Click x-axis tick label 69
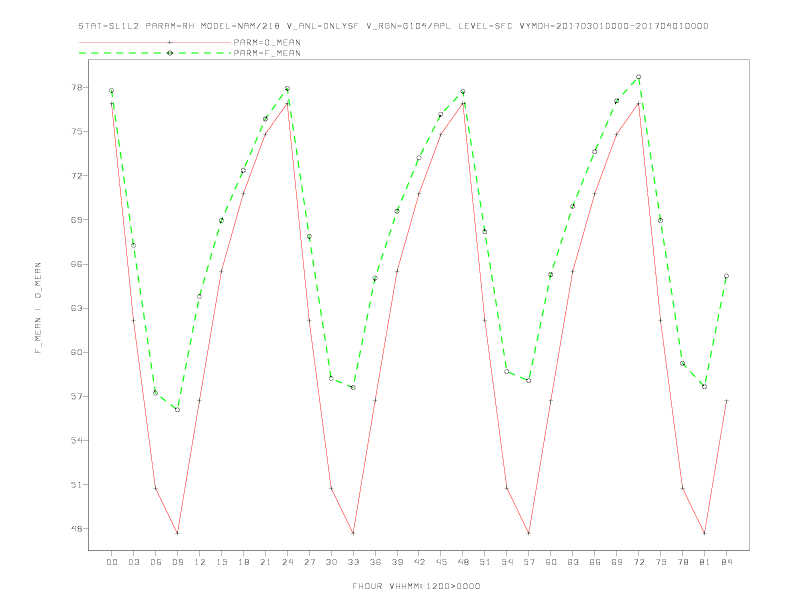792x612 pixels. [x=617, y=562]
